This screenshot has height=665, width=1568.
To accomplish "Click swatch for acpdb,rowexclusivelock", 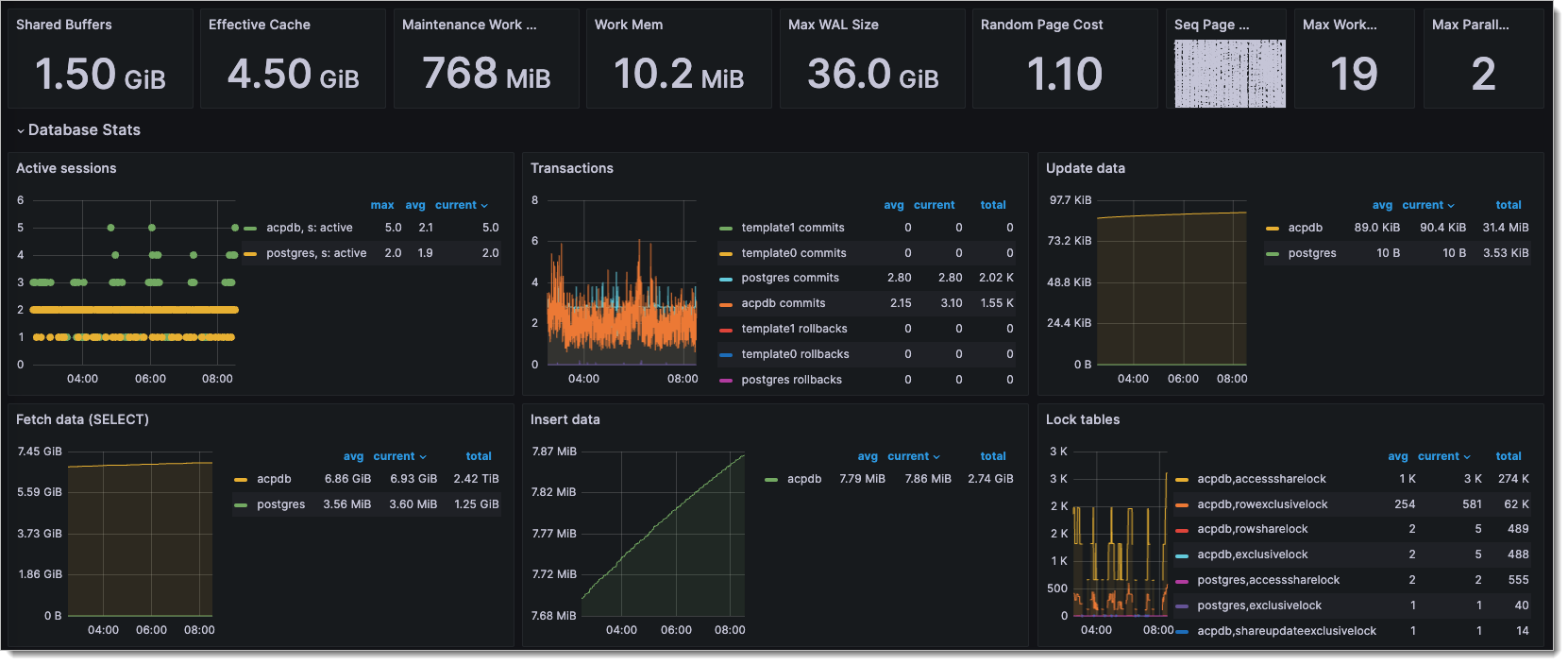I will tap(1181, 505).
